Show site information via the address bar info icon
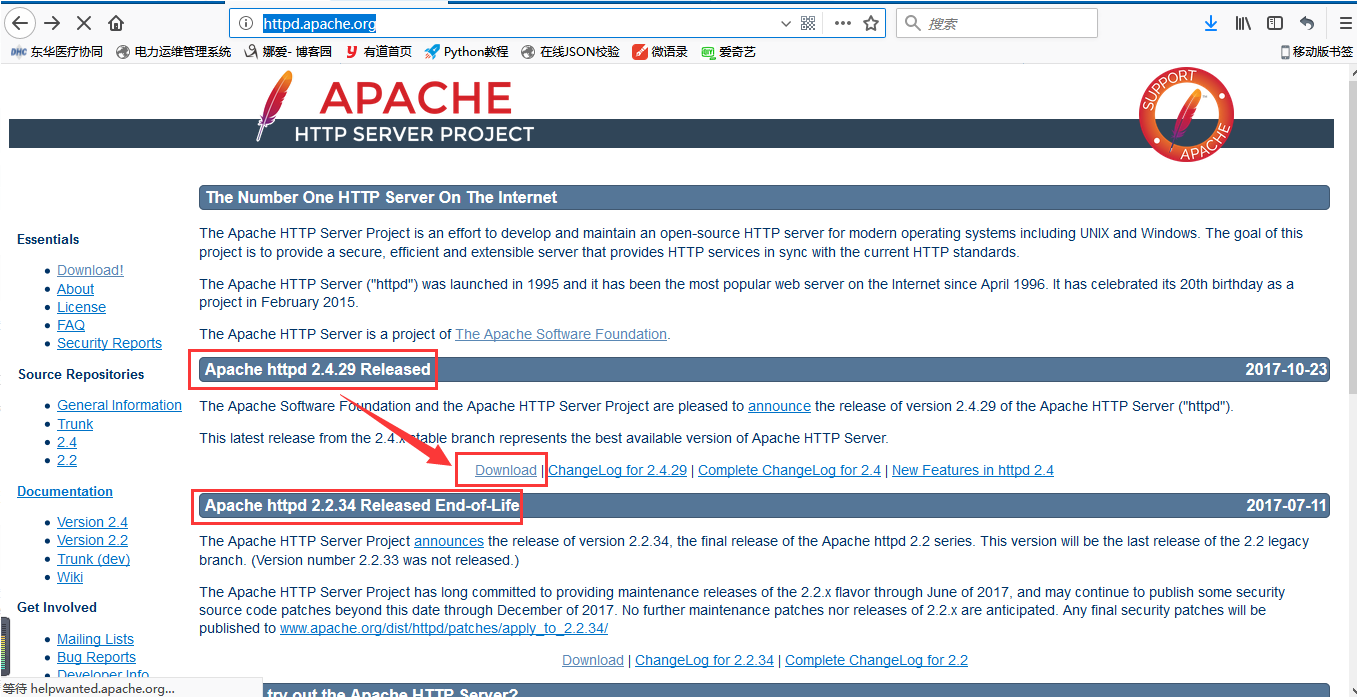This screenshot has width=1357, height=697. click(246, 23)
